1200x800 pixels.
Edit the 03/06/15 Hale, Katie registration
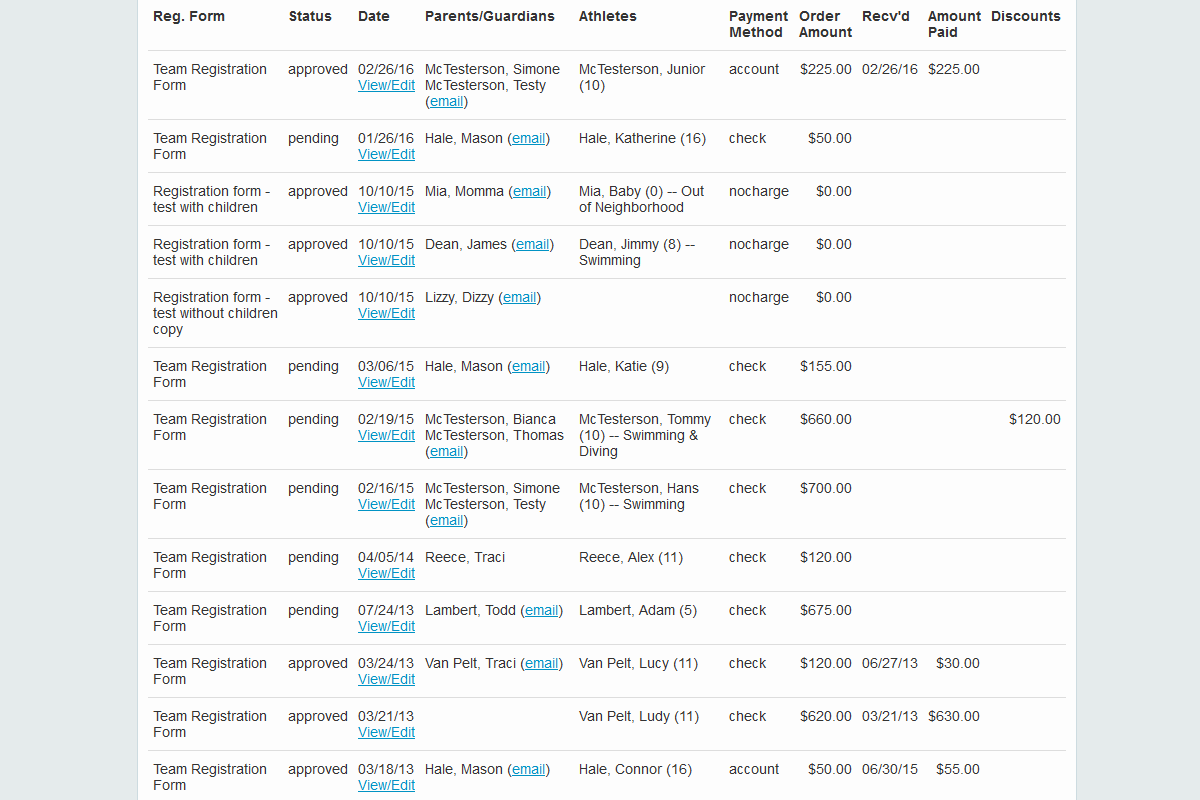tap(386, 383)
